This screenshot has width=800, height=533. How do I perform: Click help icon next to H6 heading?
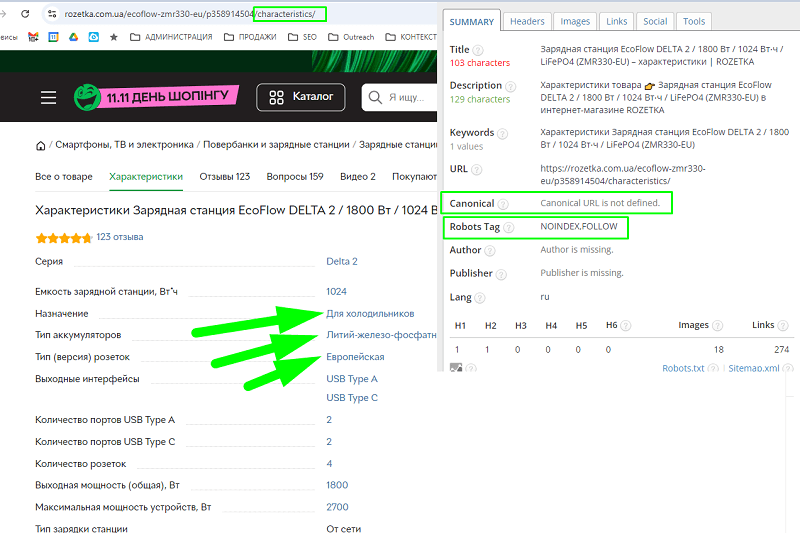pyautogui.click(x=626, y=325)
